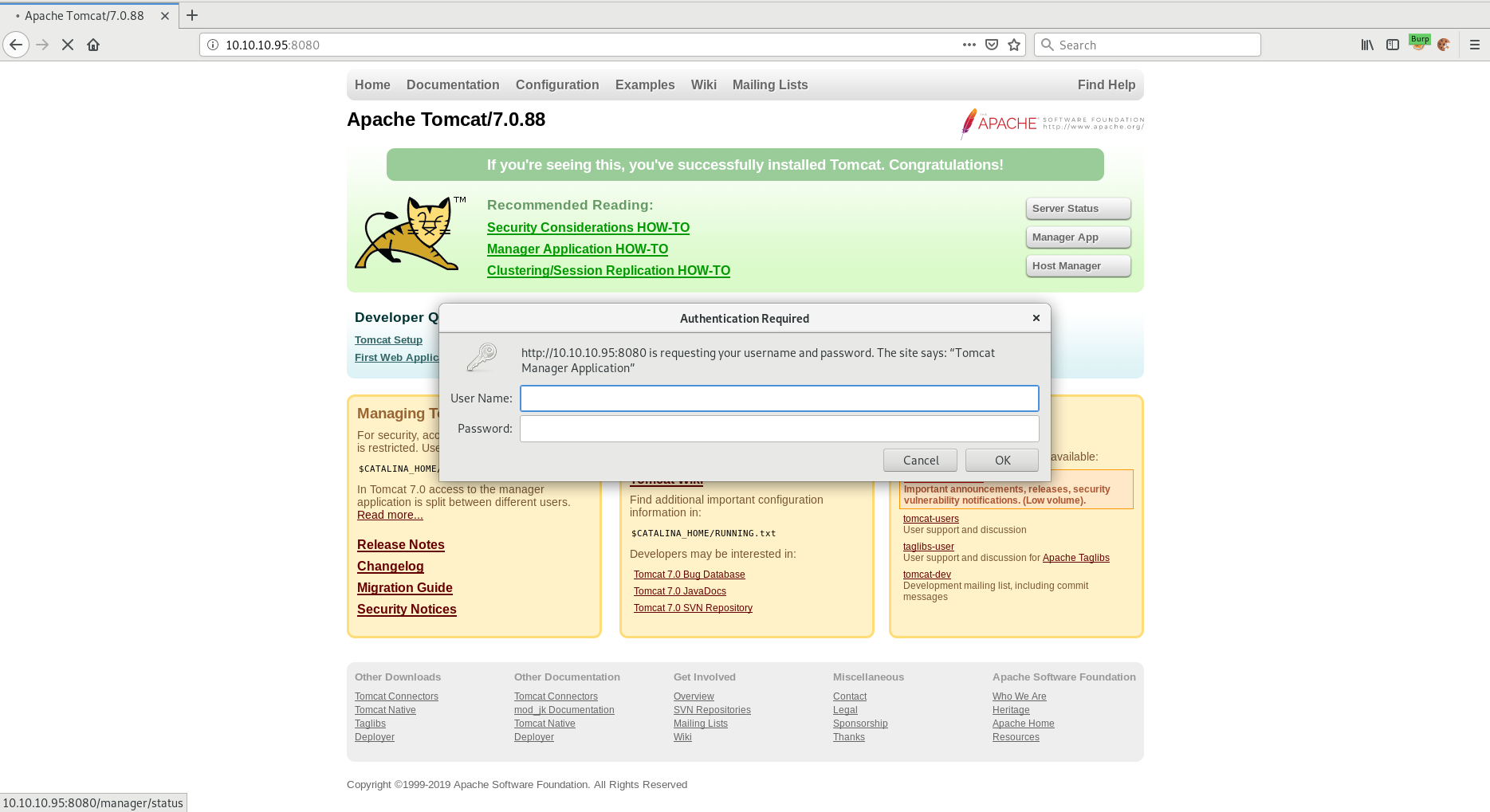Click the Apache Software Foundation logo
Screen dimensions: 1490x812
coord(1052,124)
